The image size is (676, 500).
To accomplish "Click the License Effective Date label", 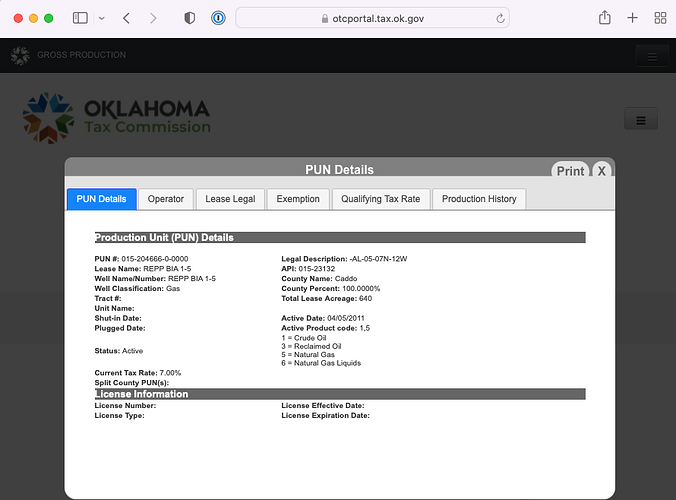I will point(323,406).
